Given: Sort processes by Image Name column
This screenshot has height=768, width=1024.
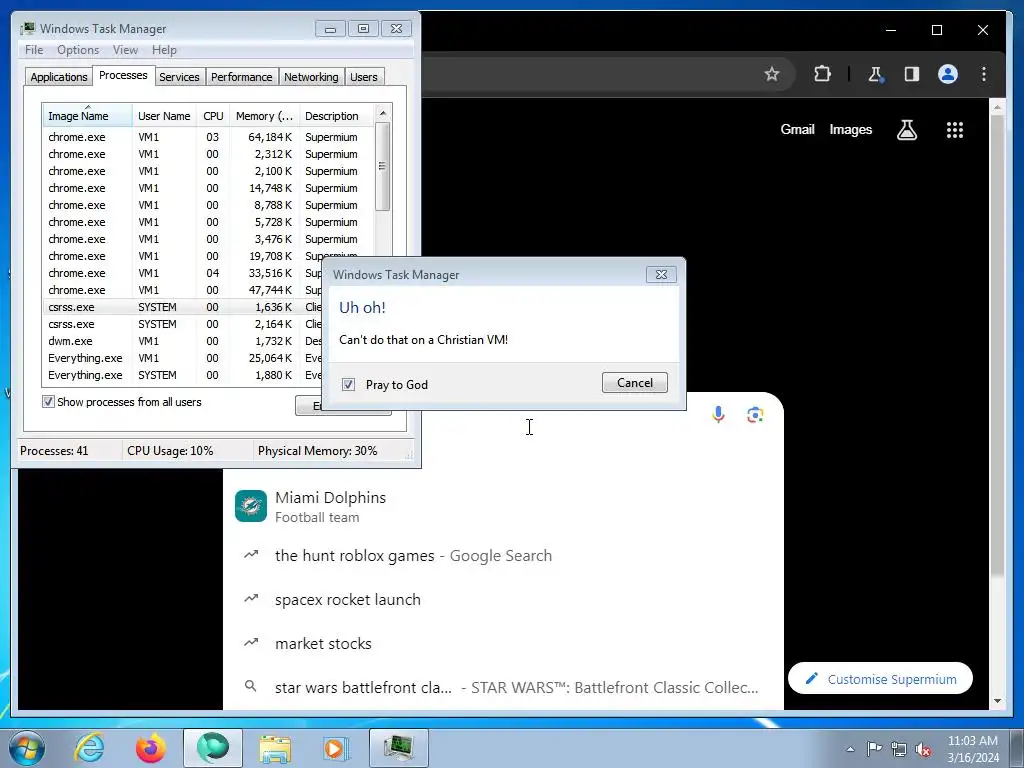Looking at the screenshot, I should pos(87,116).
